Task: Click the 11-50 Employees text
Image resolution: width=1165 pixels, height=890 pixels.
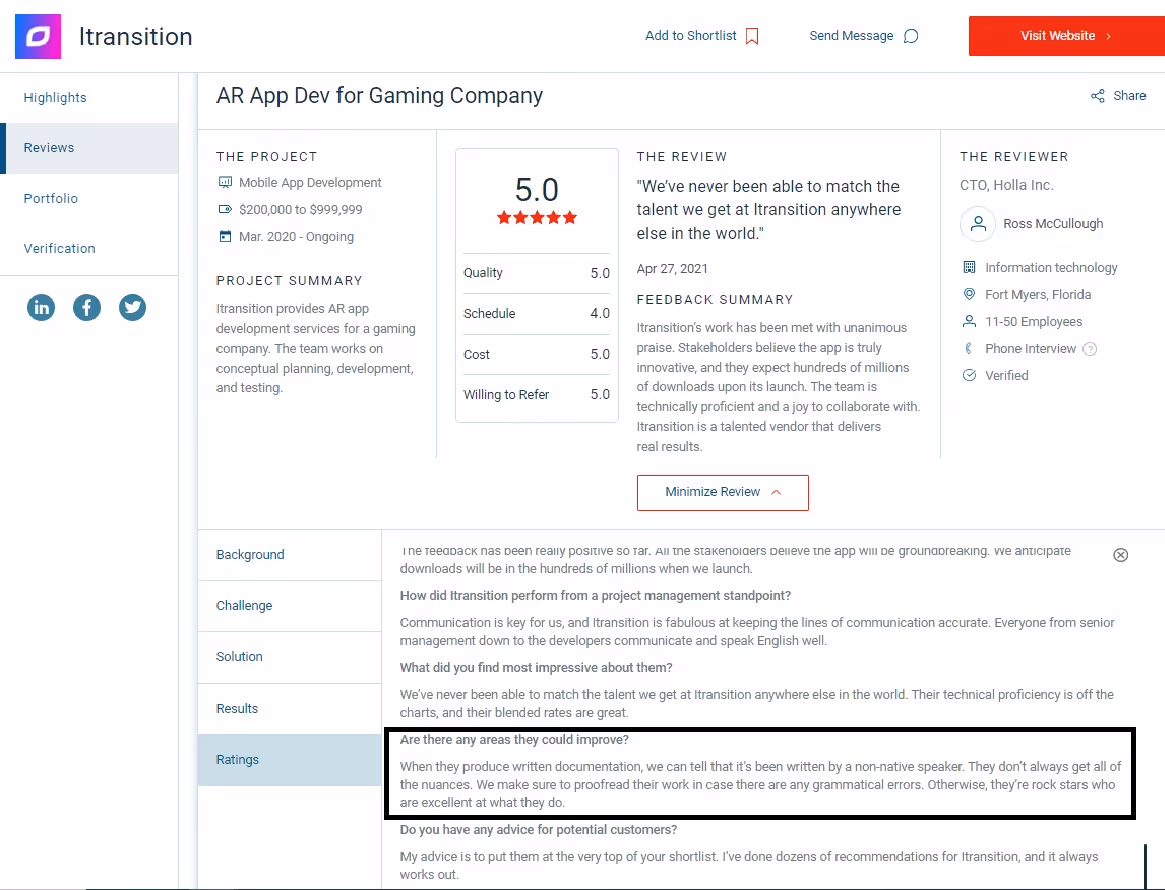Action: tap(1033, 322)
